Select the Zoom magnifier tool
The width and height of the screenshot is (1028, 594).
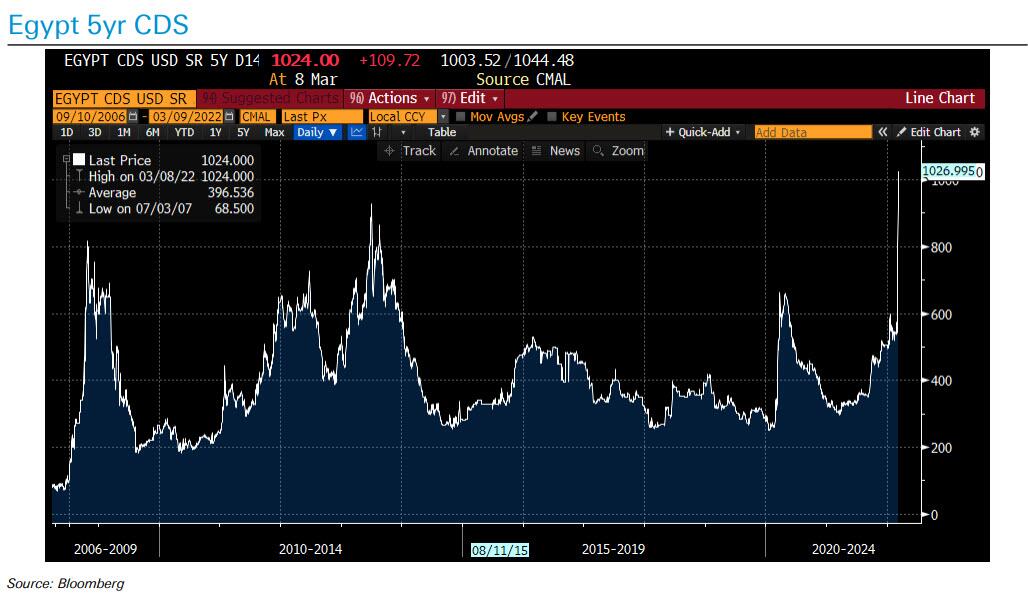coord(618,150)
